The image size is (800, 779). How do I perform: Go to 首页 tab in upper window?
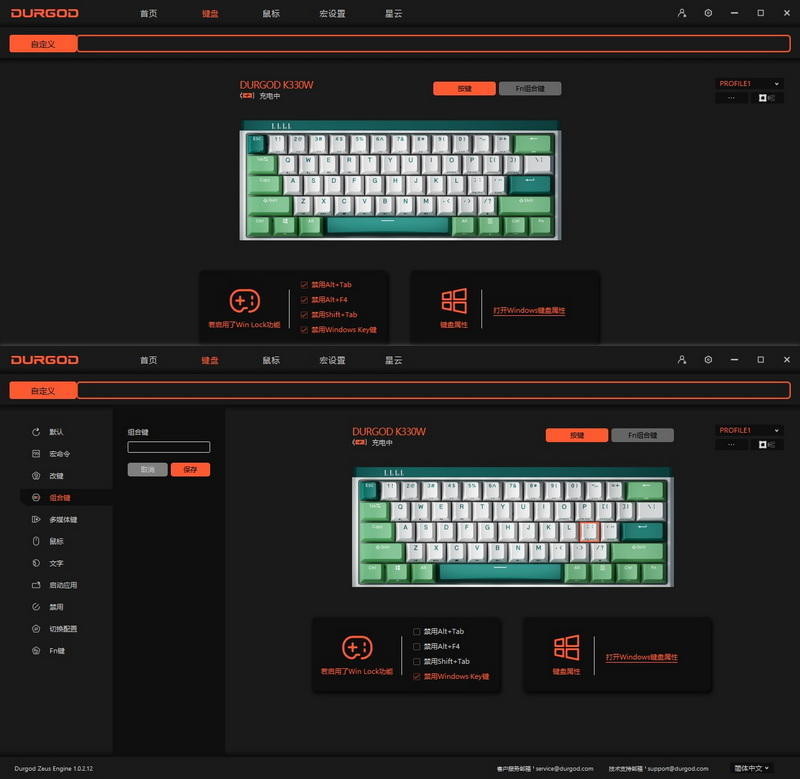(x=148, y=13)
